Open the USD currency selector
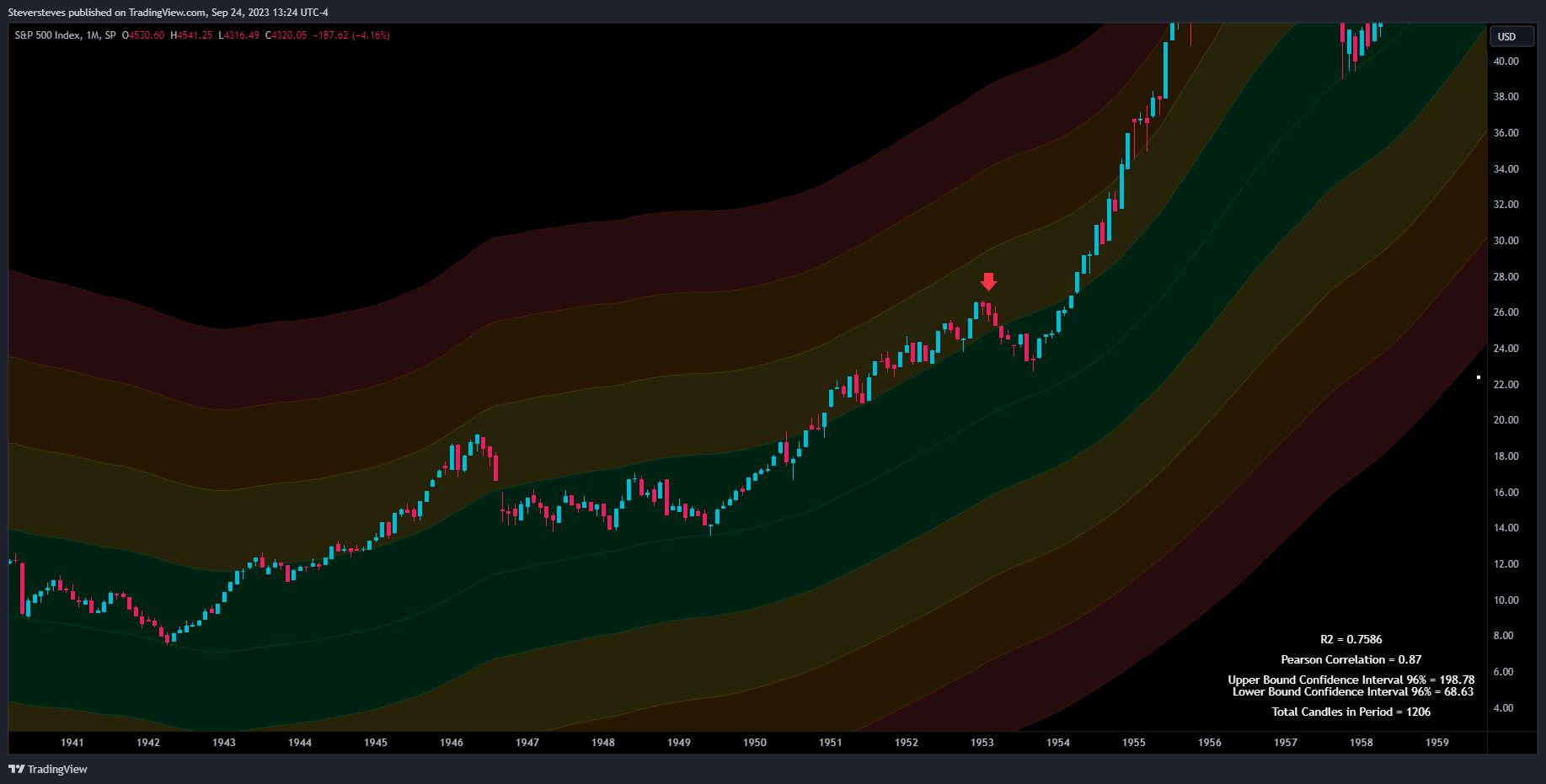This screenshot has height=784, width=1546. 1512,36
